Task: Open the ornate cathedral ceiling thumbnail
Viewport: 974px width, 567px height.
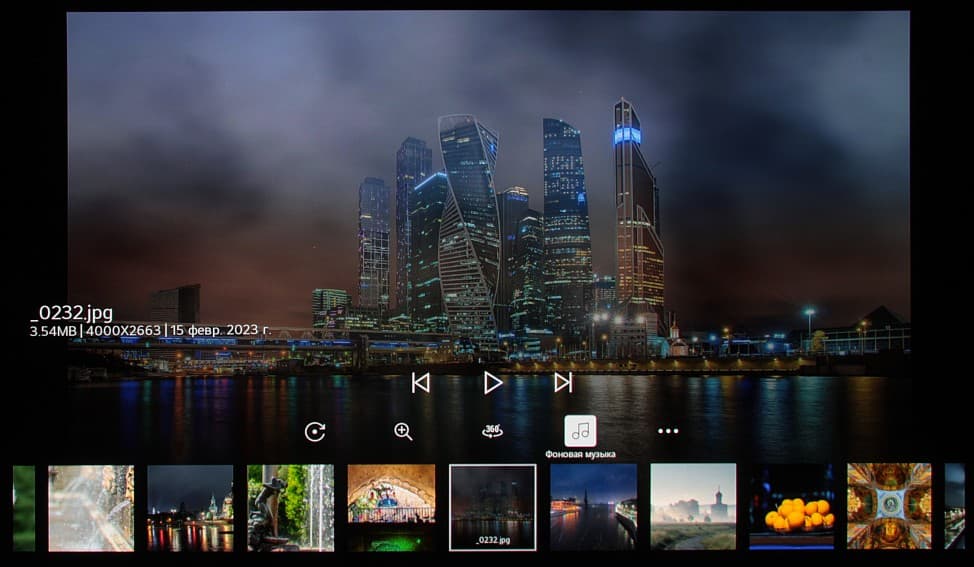Action: pyautogui.click(x=889, y=506)
